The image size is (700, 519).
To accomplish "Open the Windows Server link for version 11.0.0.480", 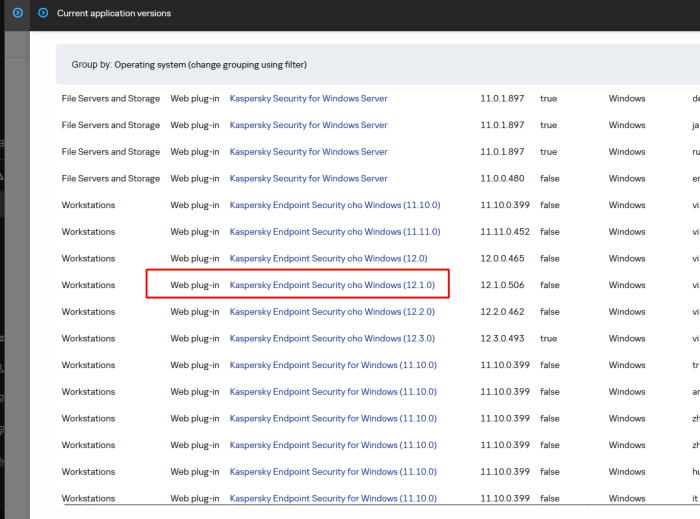I will click(x=308, y=179).
